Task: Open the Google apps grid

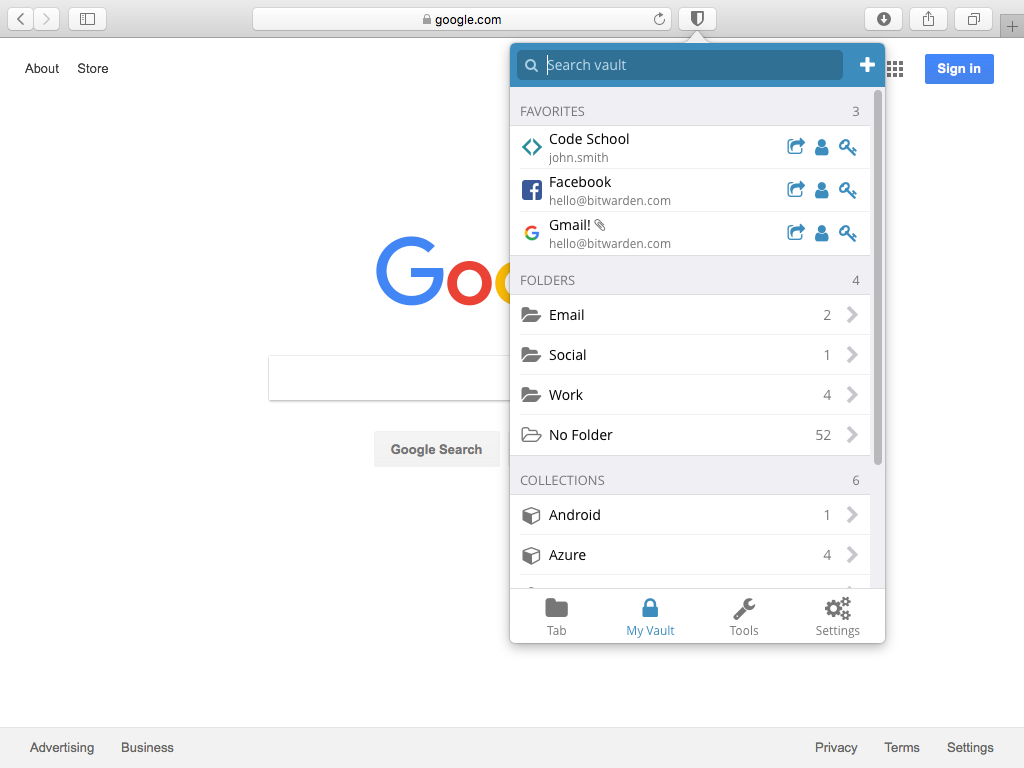Action: (894, 68)
